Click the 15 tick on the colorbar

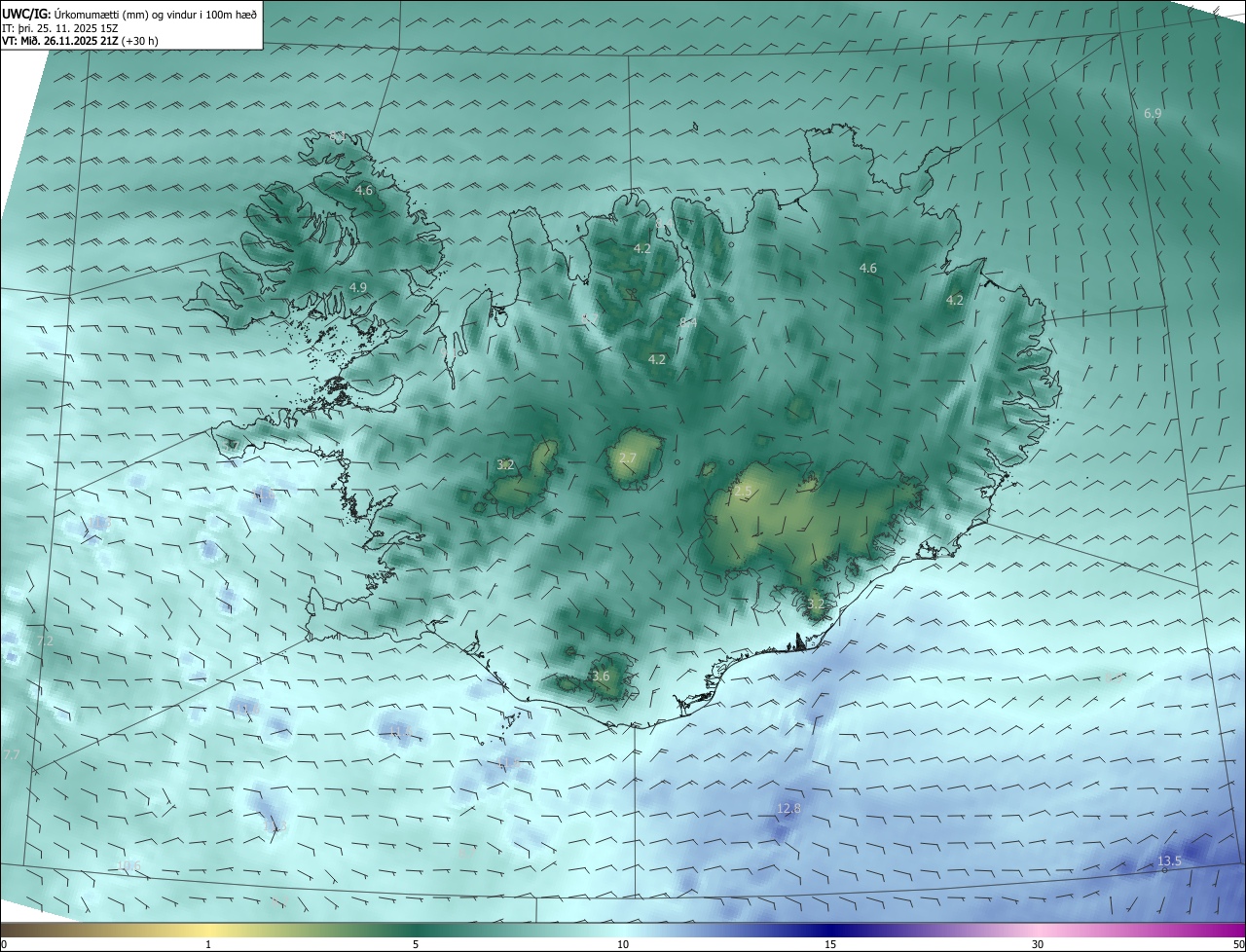830,944
